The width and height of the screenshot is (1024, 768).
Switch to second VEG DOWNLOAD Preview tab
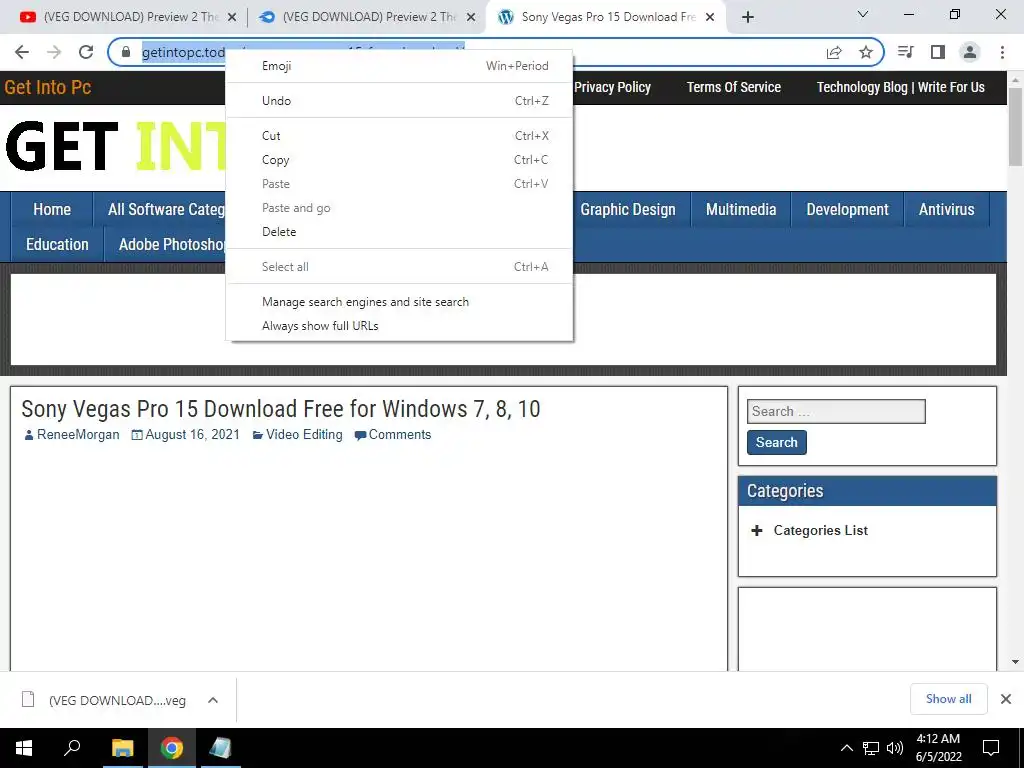[366, 18]
